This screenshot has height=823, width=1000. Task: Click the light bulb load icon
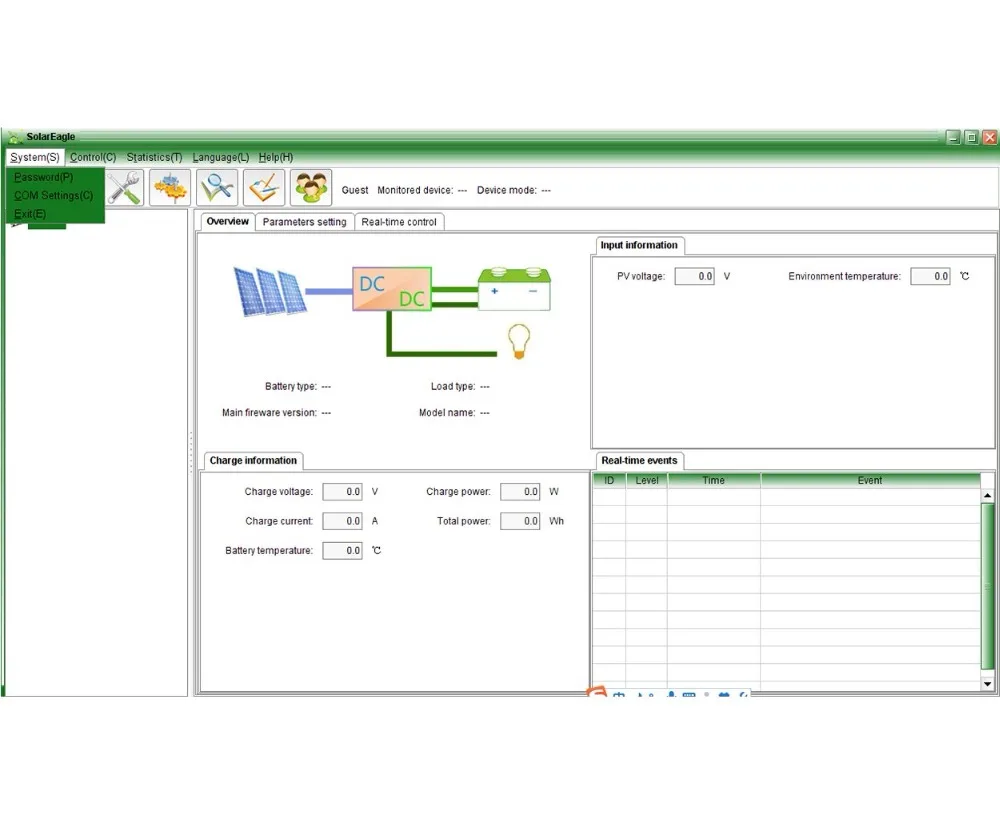point(518,341)
